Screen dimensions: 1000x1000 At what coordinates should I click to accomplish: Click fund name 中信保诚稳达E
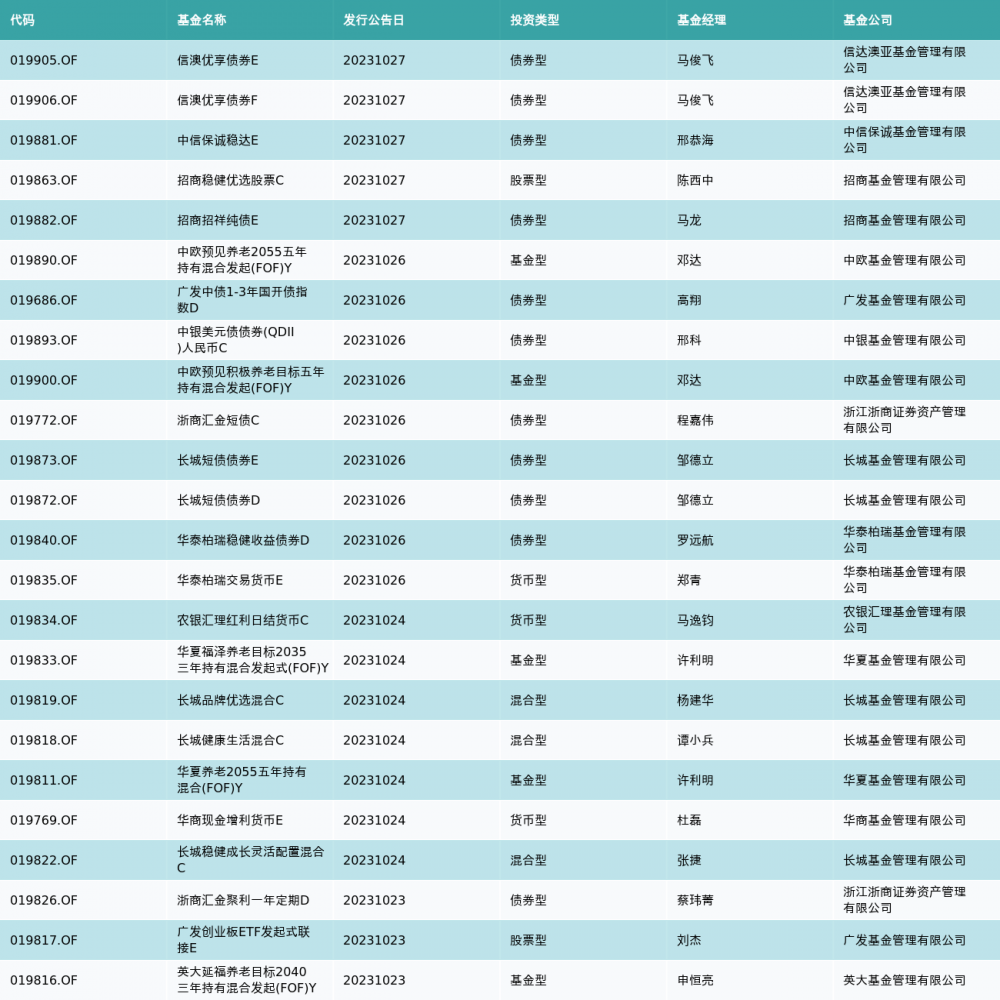tap(217, 140)
